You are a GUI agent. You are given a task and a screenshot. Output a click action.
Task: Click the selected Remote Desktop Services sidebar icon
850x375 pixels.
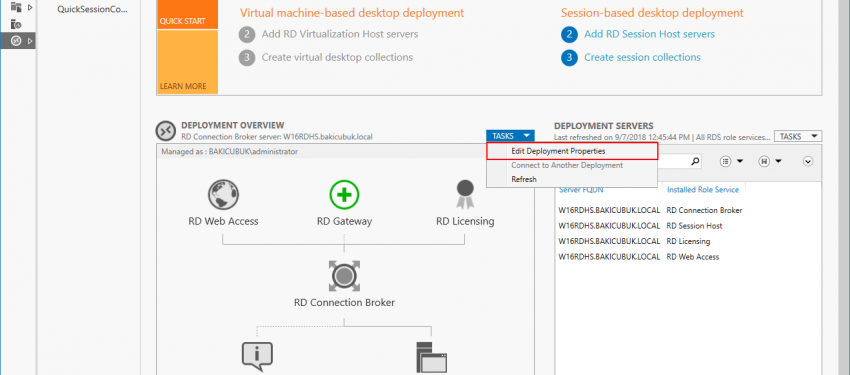pos(16,41)
